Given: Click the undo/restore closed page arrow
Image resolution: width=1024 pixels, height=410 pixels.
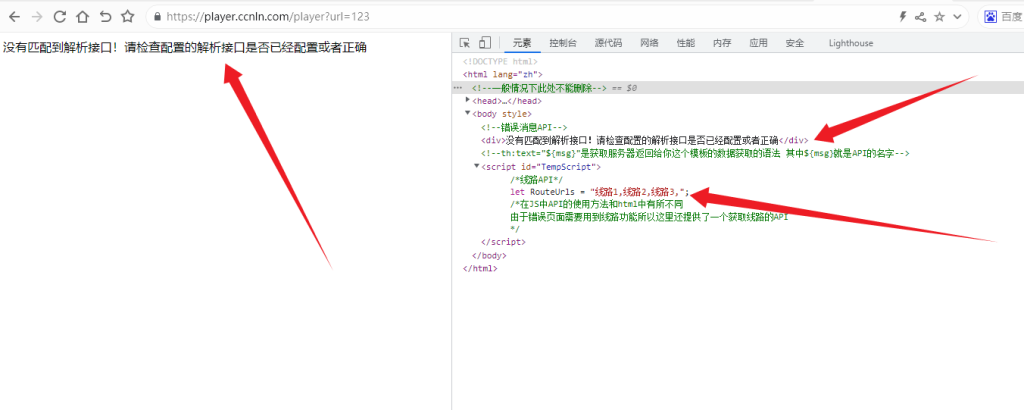Looking at the screenshot, I should [x=105, y=16].
